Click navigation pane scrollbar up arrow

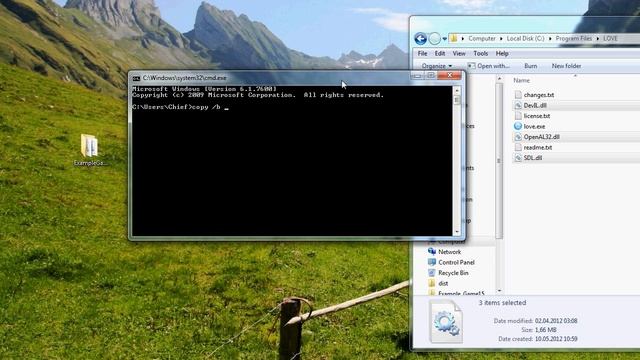(499, 78)
